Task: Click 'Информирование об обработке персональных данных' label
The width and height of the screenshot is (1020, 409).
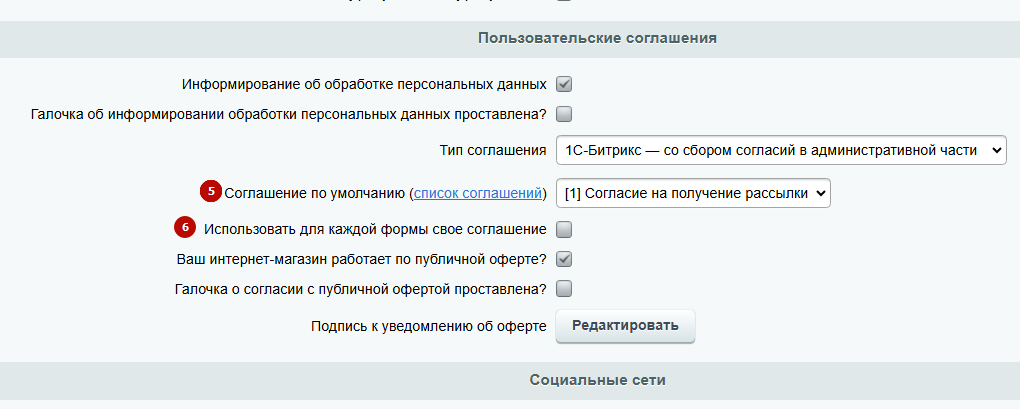Action: (x=364, y=85)
